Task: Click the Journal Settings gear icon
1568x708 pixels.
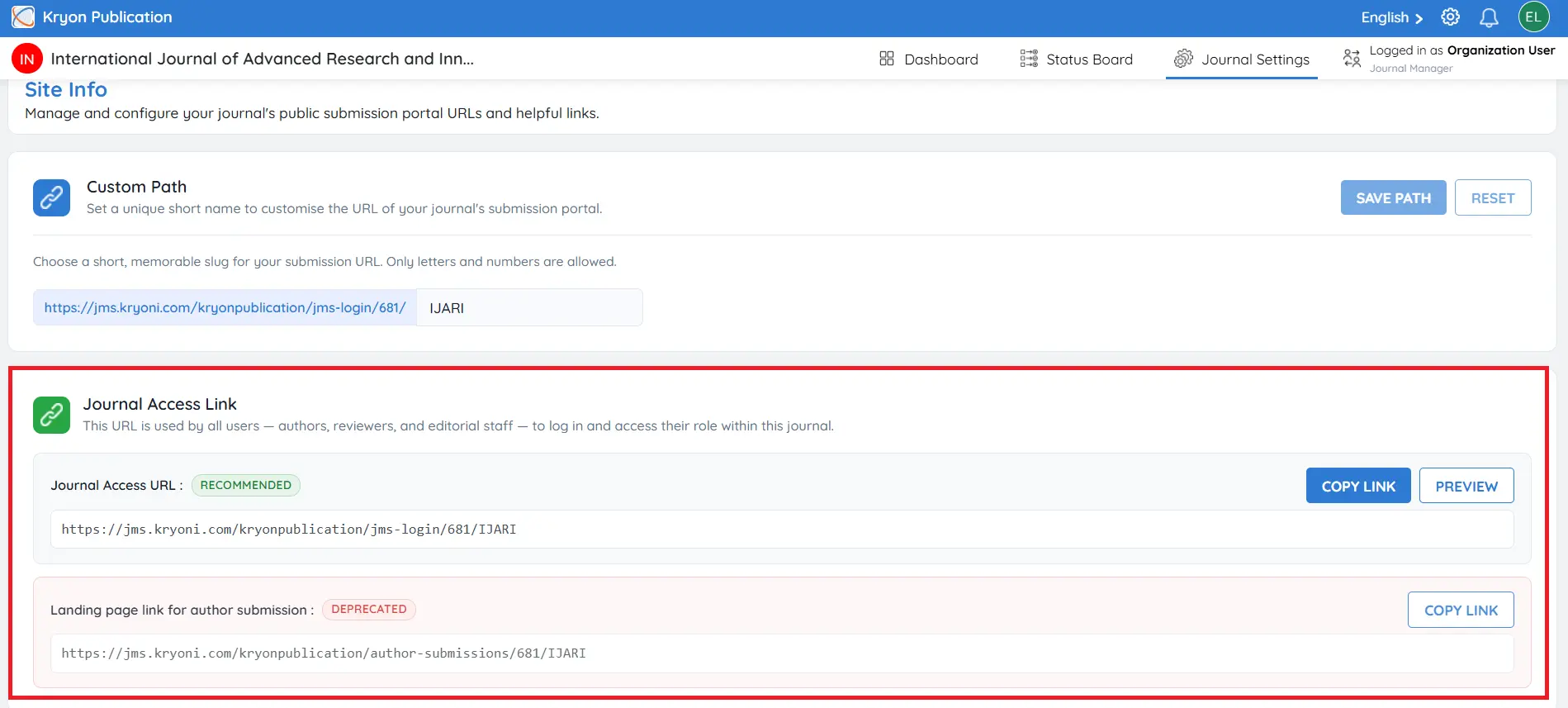Action: (x=1183, y=59)
